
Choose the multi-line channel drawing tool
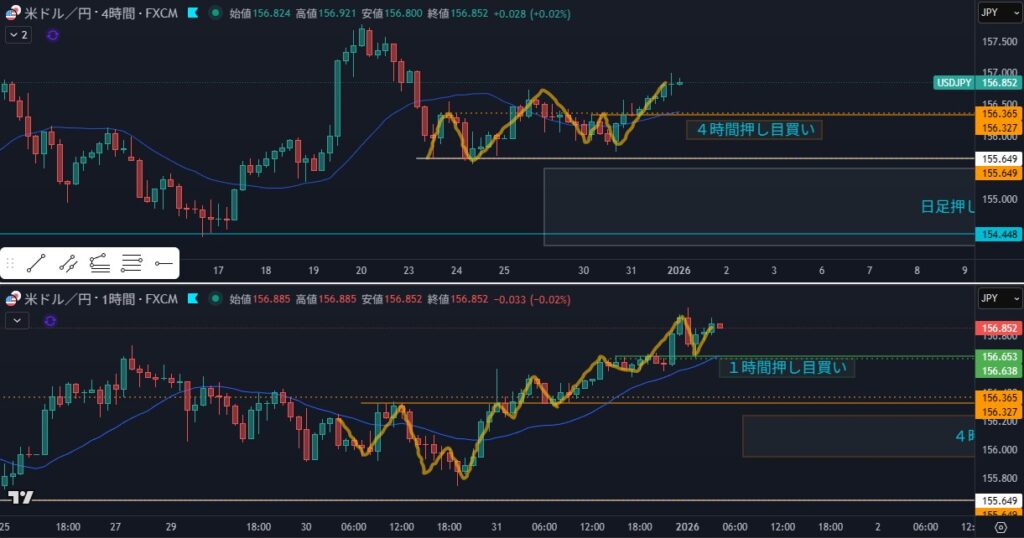(x=100, y=264)
